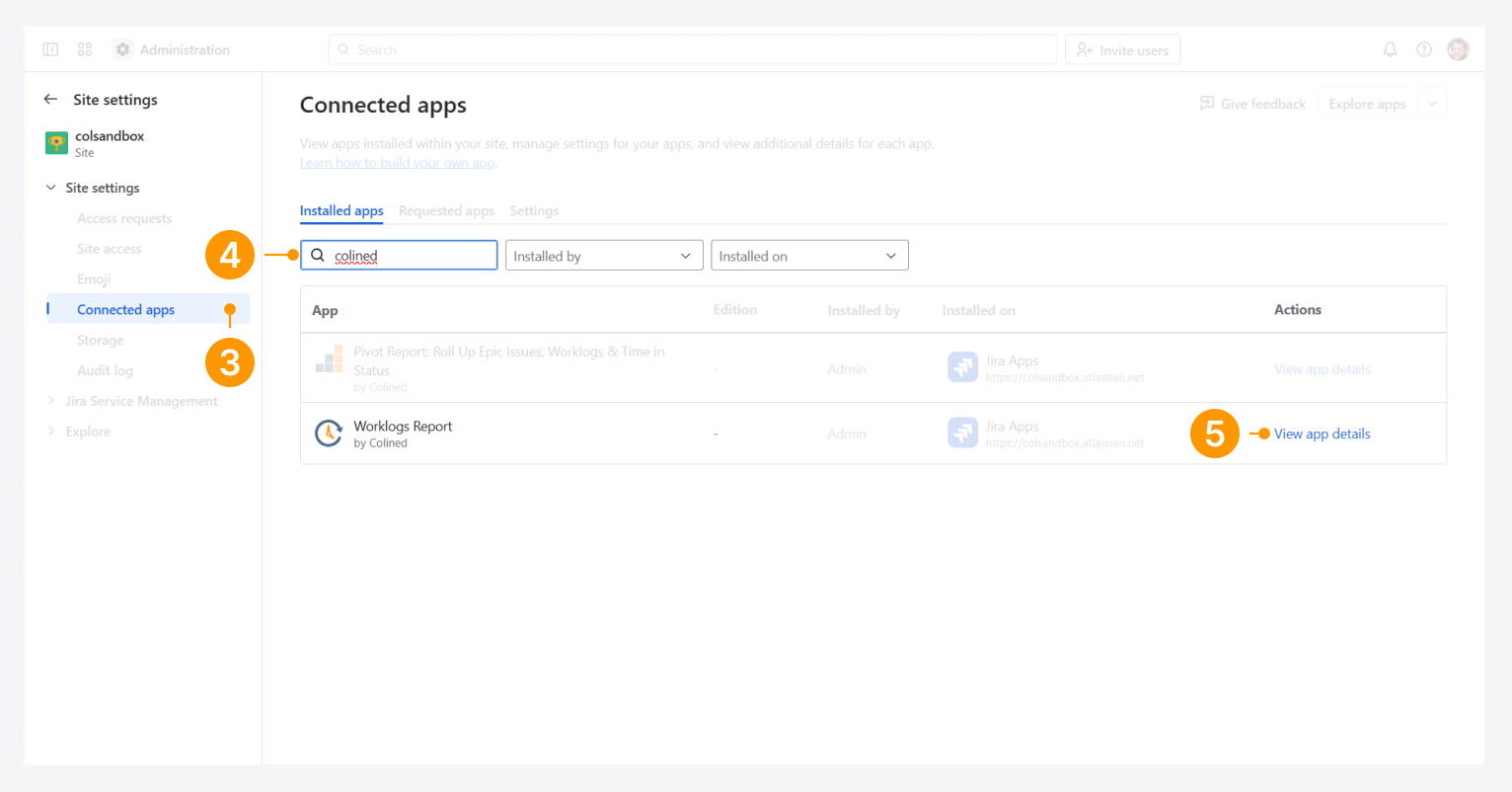Open the Learn how to build your own app link
This screenshot has height=792, width=1512.
[x=398, y=163]
